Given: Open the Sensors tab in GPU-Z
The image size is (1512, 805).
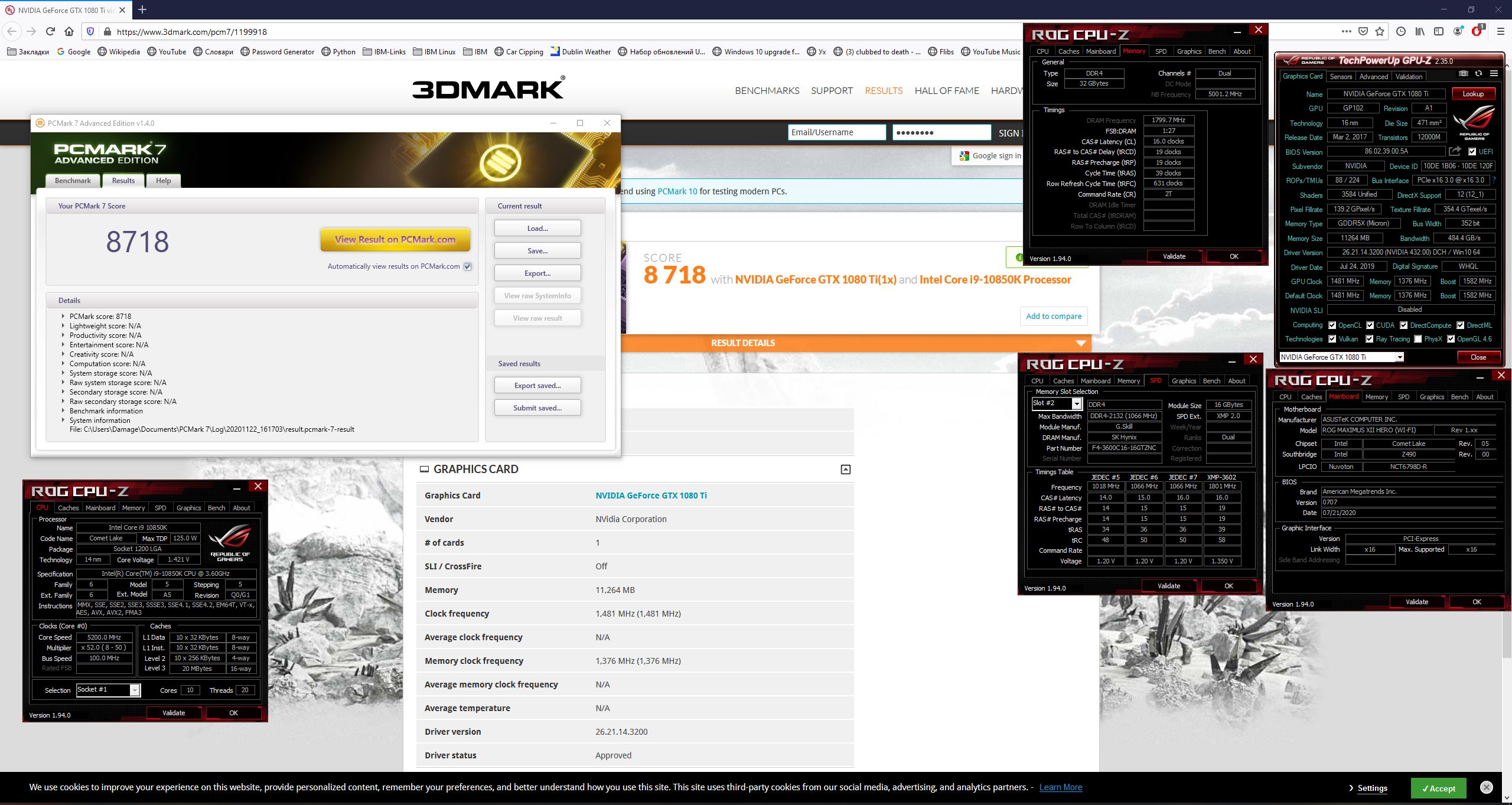Looking at the screenshot, I should coord(1341,76).
